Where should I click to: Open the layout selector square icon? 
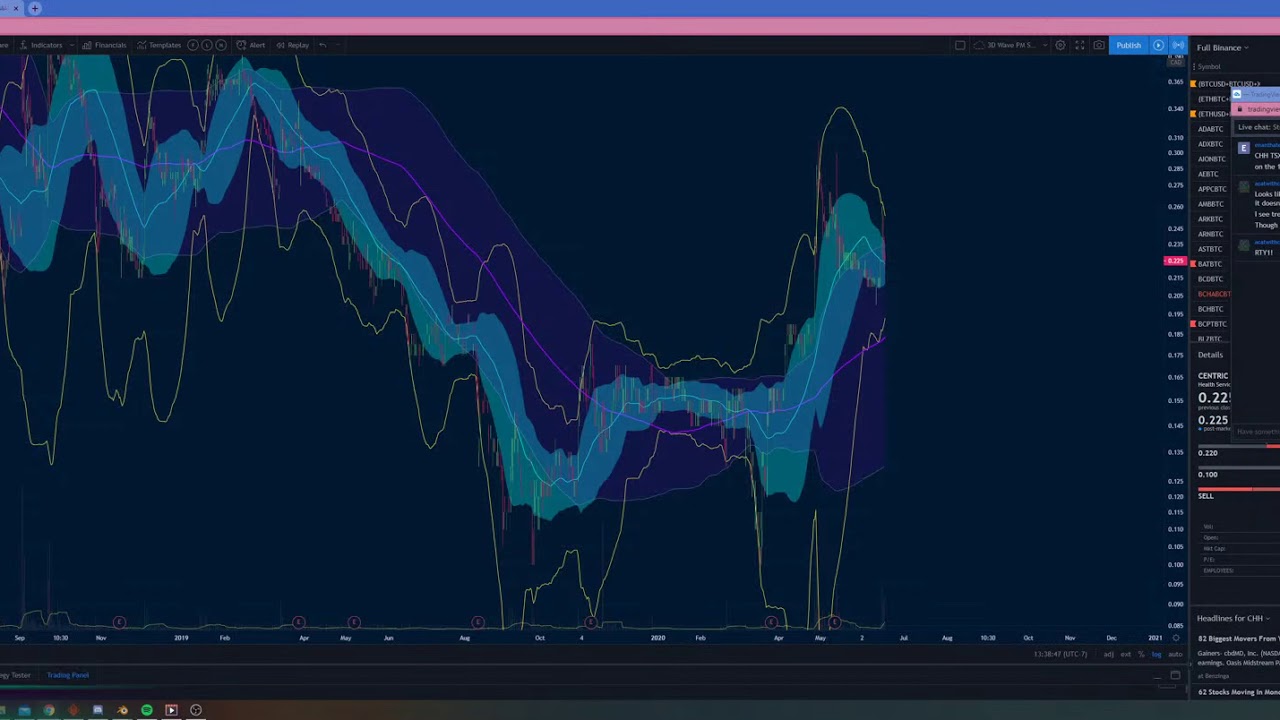pyautogui.click(x=960, y=45)
